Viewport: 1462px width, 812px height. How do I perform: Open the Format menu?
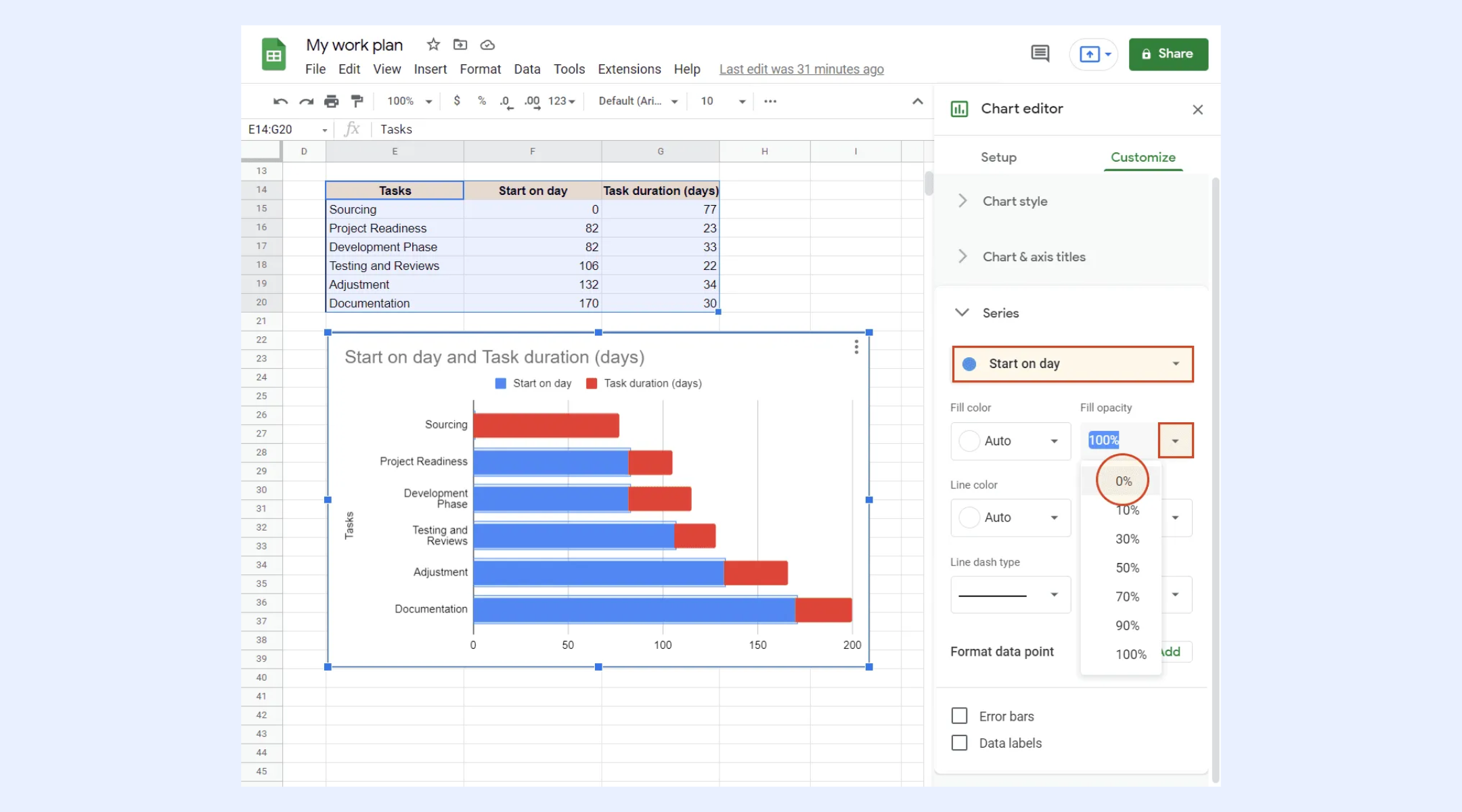pyautogui.click(x=480, y=69)
